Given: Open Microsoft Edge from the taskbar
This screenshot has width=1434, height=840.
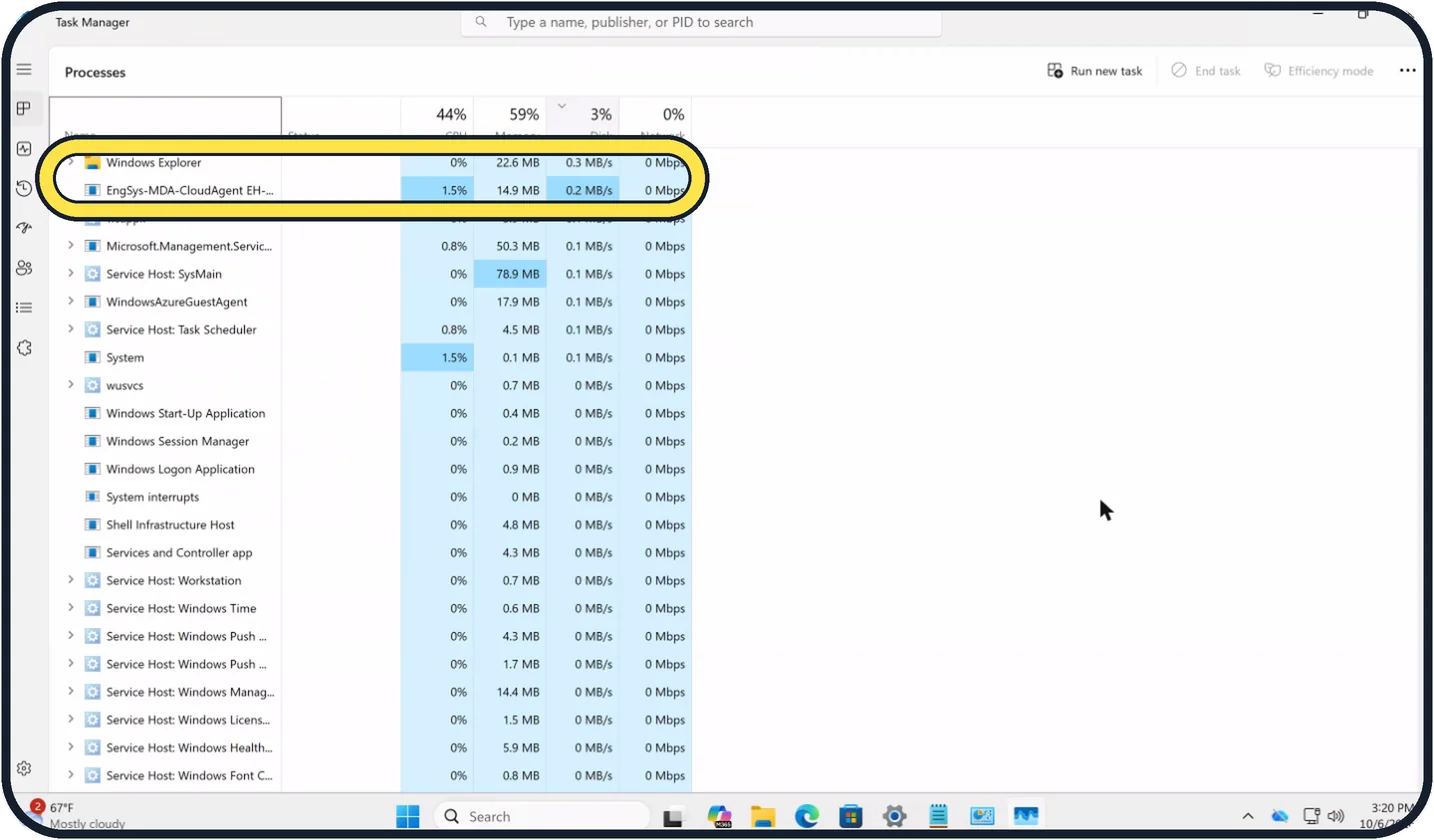Looking at the screenshot, I should pos(807,816).
